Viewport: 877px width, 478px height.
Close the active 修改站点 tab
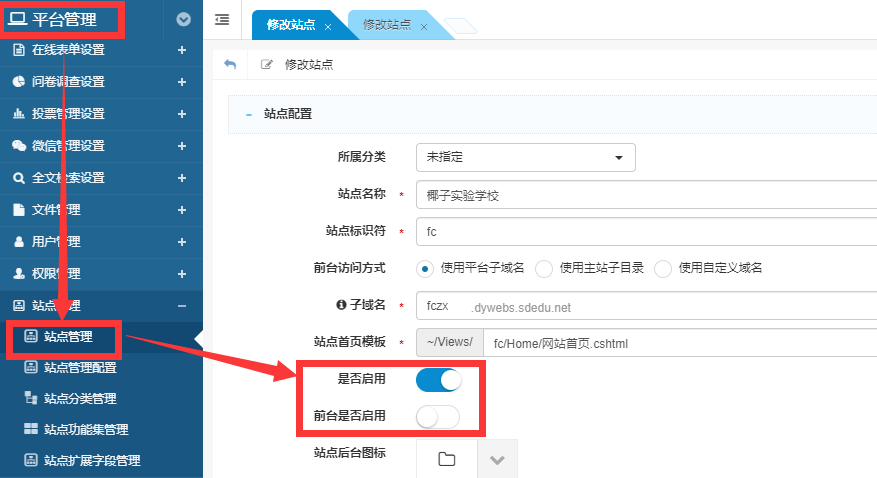328,26
